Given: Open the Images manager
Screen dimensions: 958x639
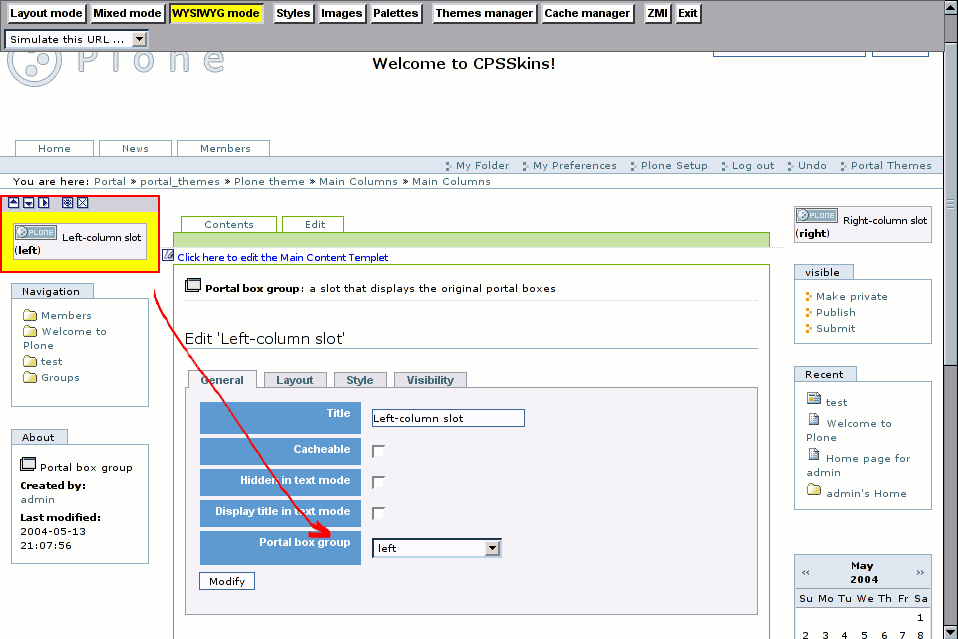Looking at the screenshot, I should [x=342, y=13].
